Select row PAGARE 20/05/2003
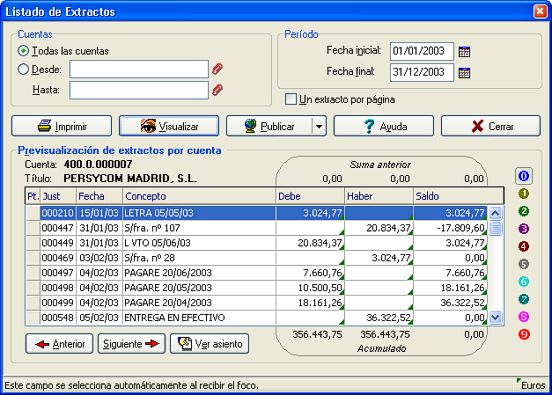This screenshot has height=395, width=552. pos(257,288)
